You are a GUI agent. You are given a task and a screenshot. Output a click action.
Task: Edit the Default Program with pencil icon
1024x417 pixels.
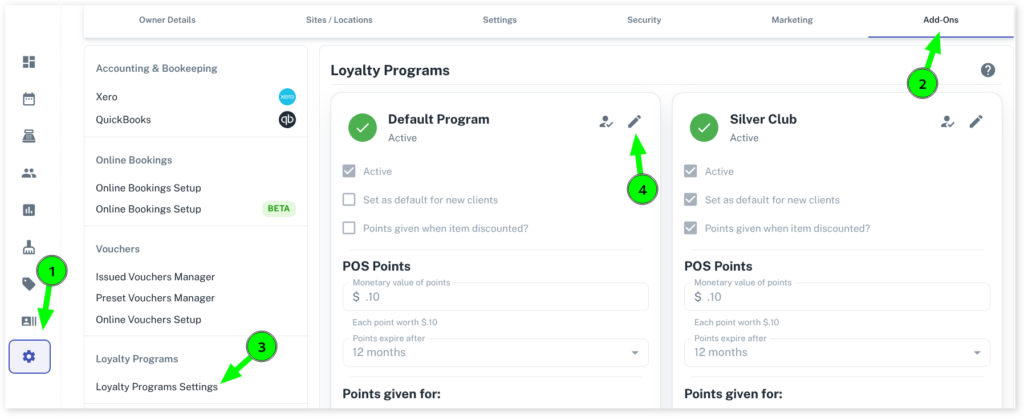coord(634,121)
